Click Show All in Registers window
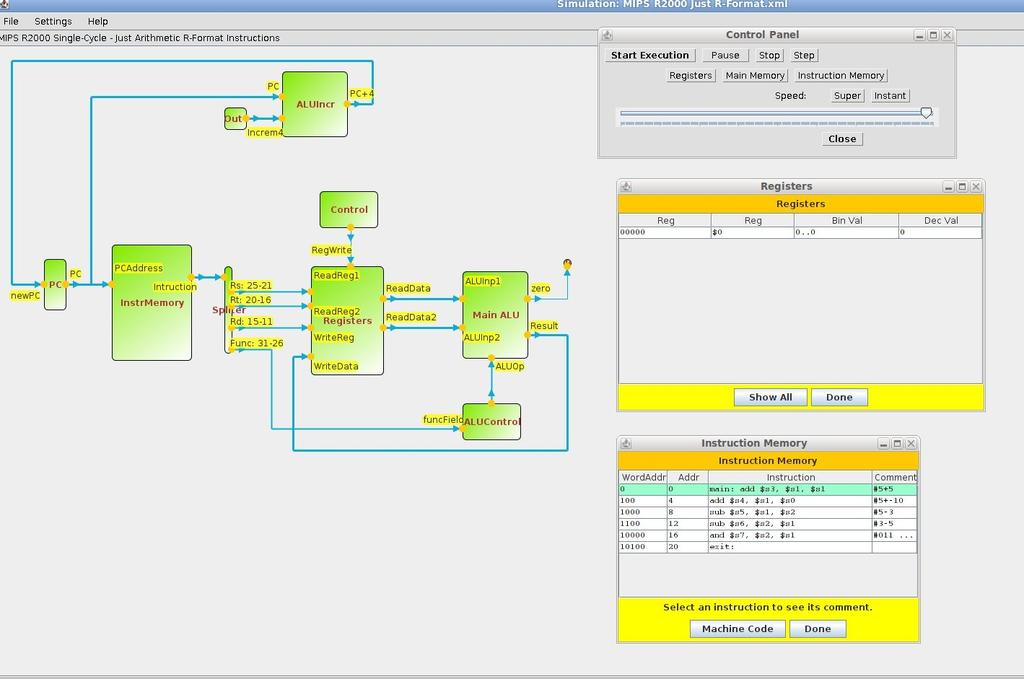The height and width of the screenshot is (679, 1024). [771, 397]
